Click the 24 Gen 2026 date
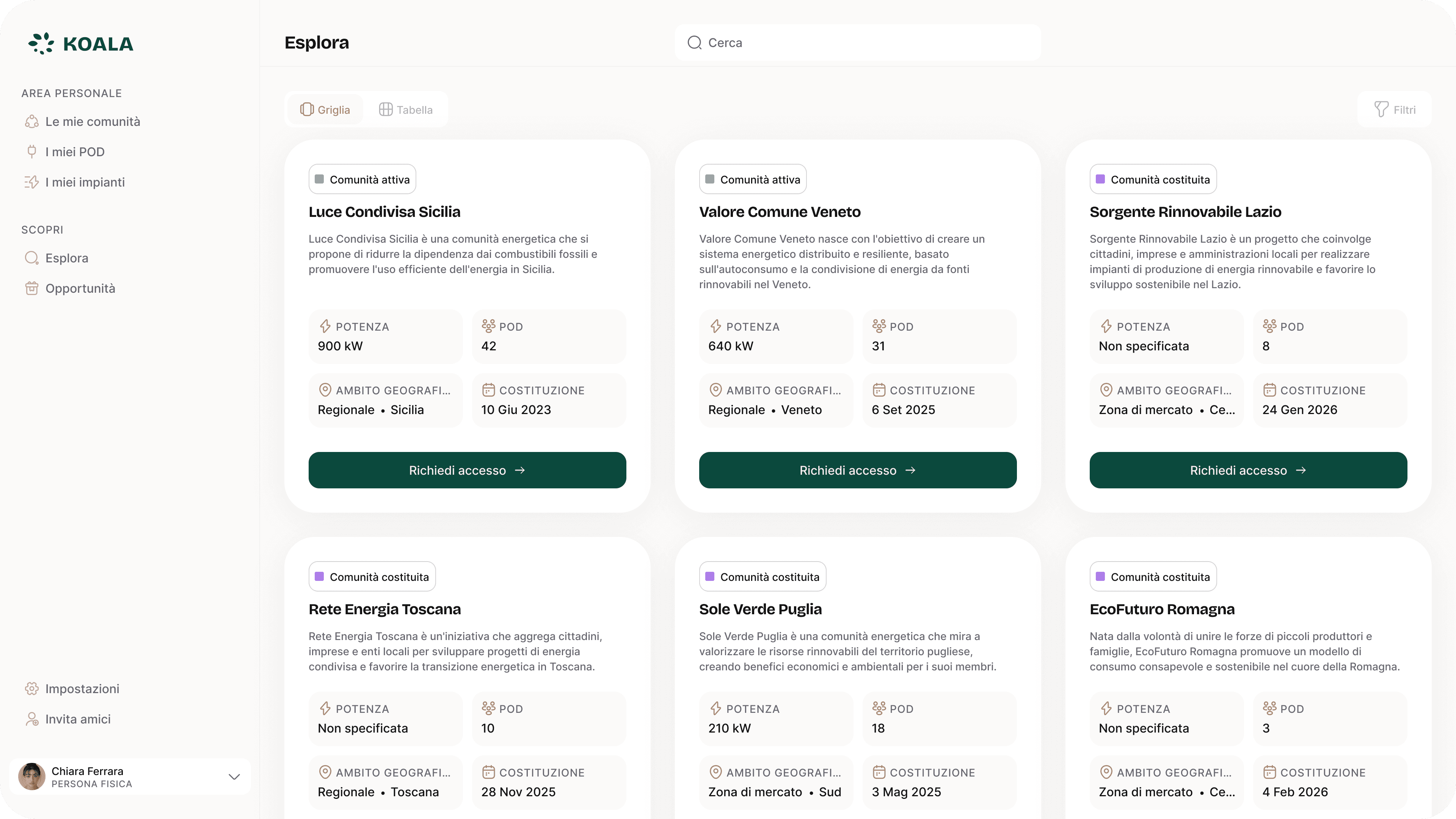Screen dimensions: 1456x819 (1300, 410)
